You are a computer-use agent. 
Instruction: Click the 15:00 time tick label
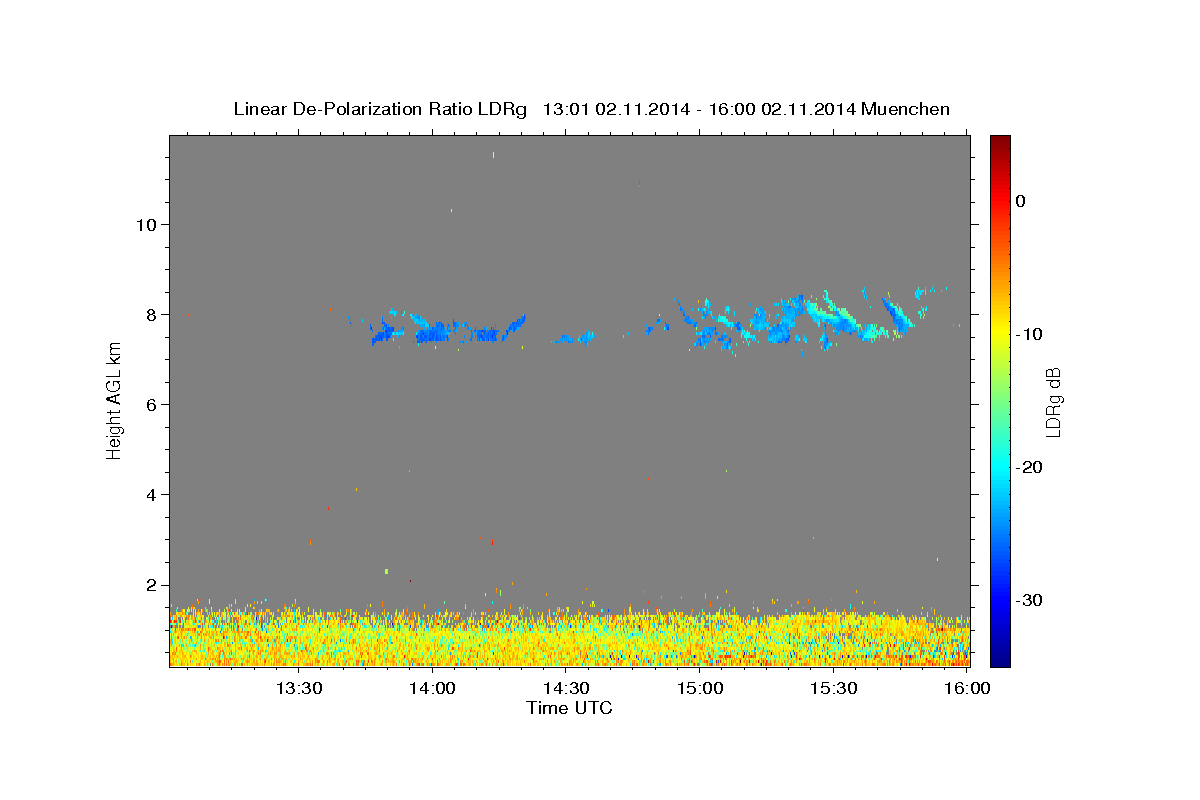[700, 688]
